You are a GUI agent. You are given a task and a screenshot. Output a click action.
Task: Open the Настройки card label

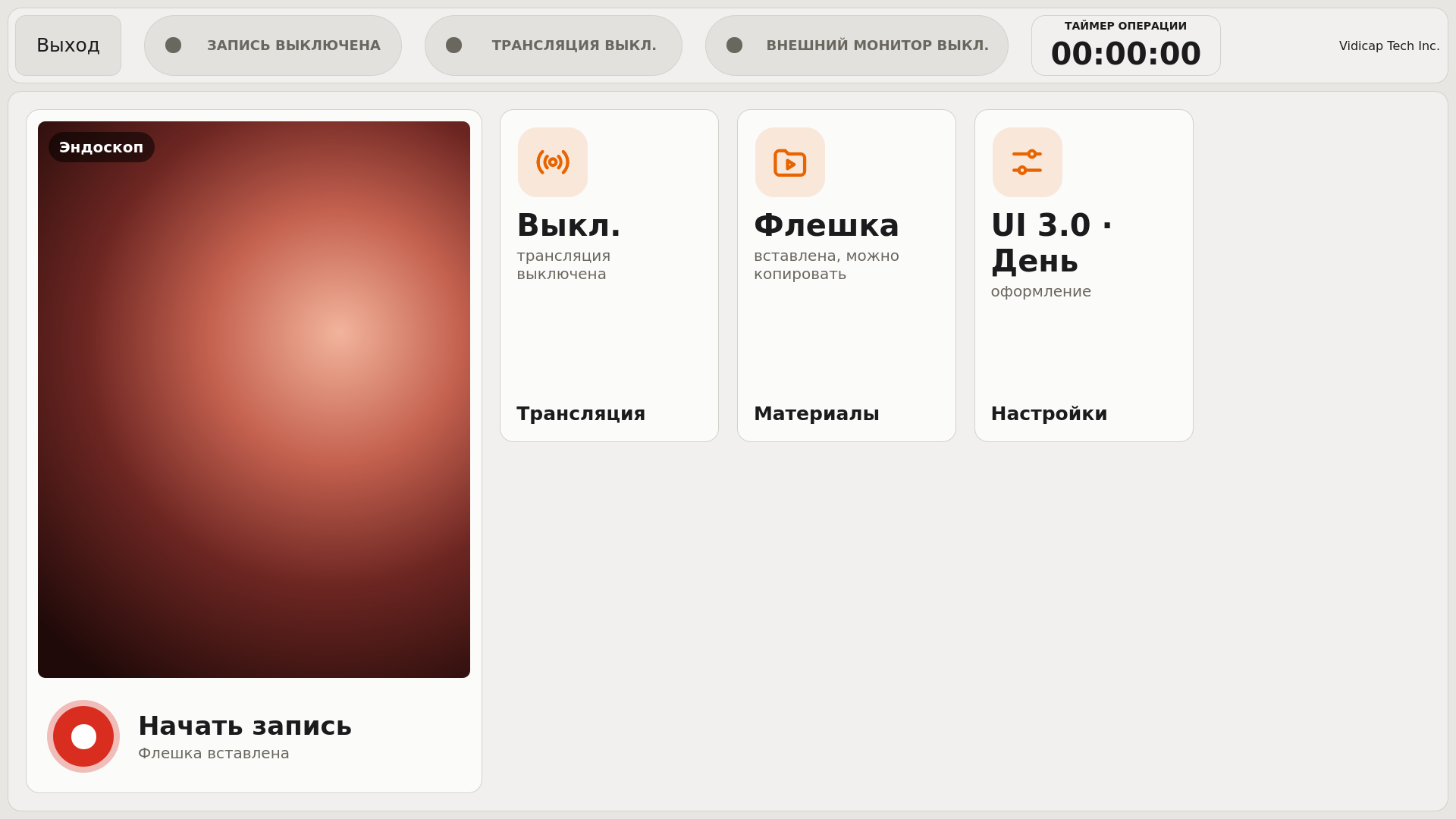pos(1050,414)
